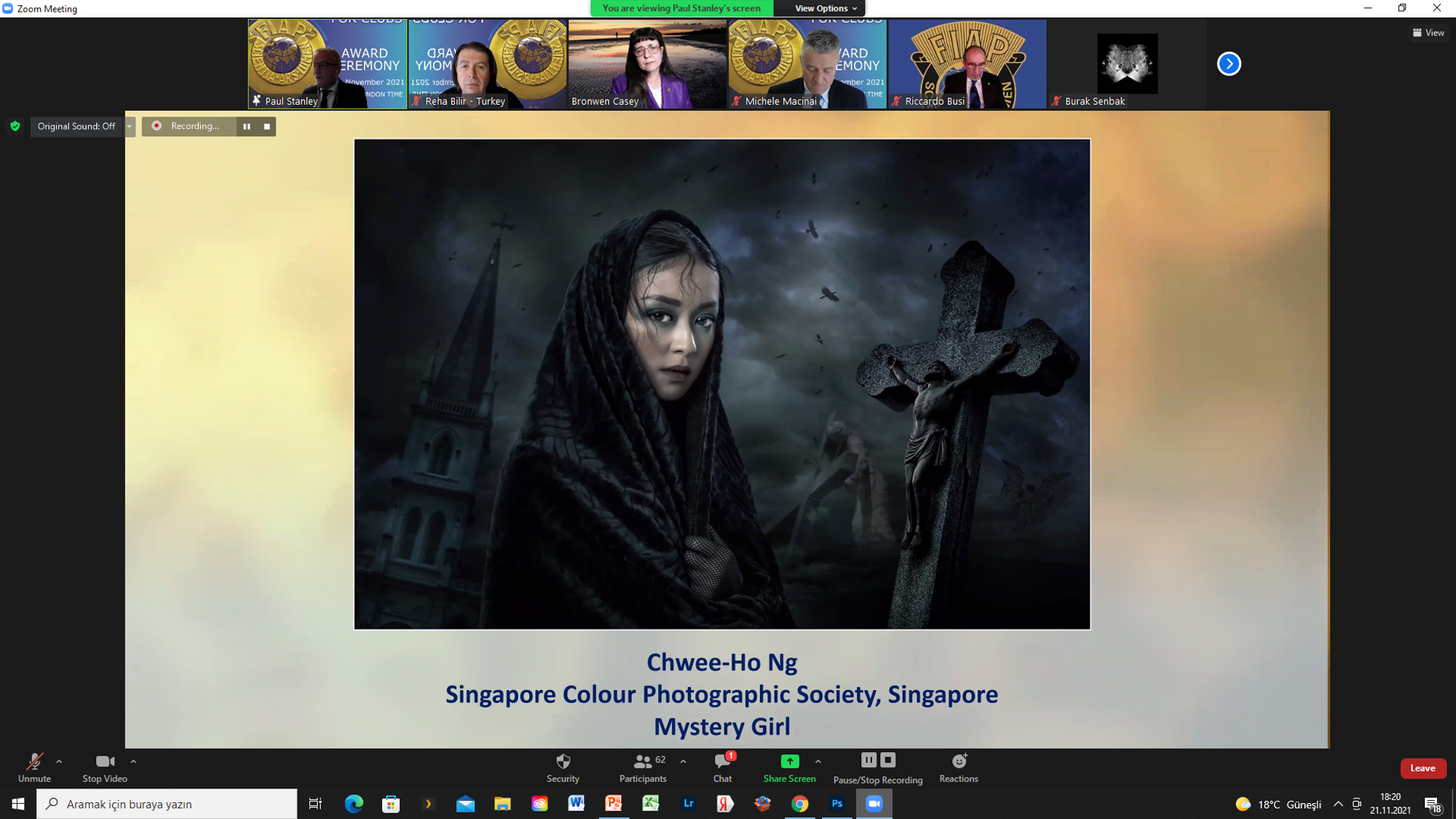Open video options arrow next to Stop Video
This screenshot has height=819, width=1456.
click(133, 761)
